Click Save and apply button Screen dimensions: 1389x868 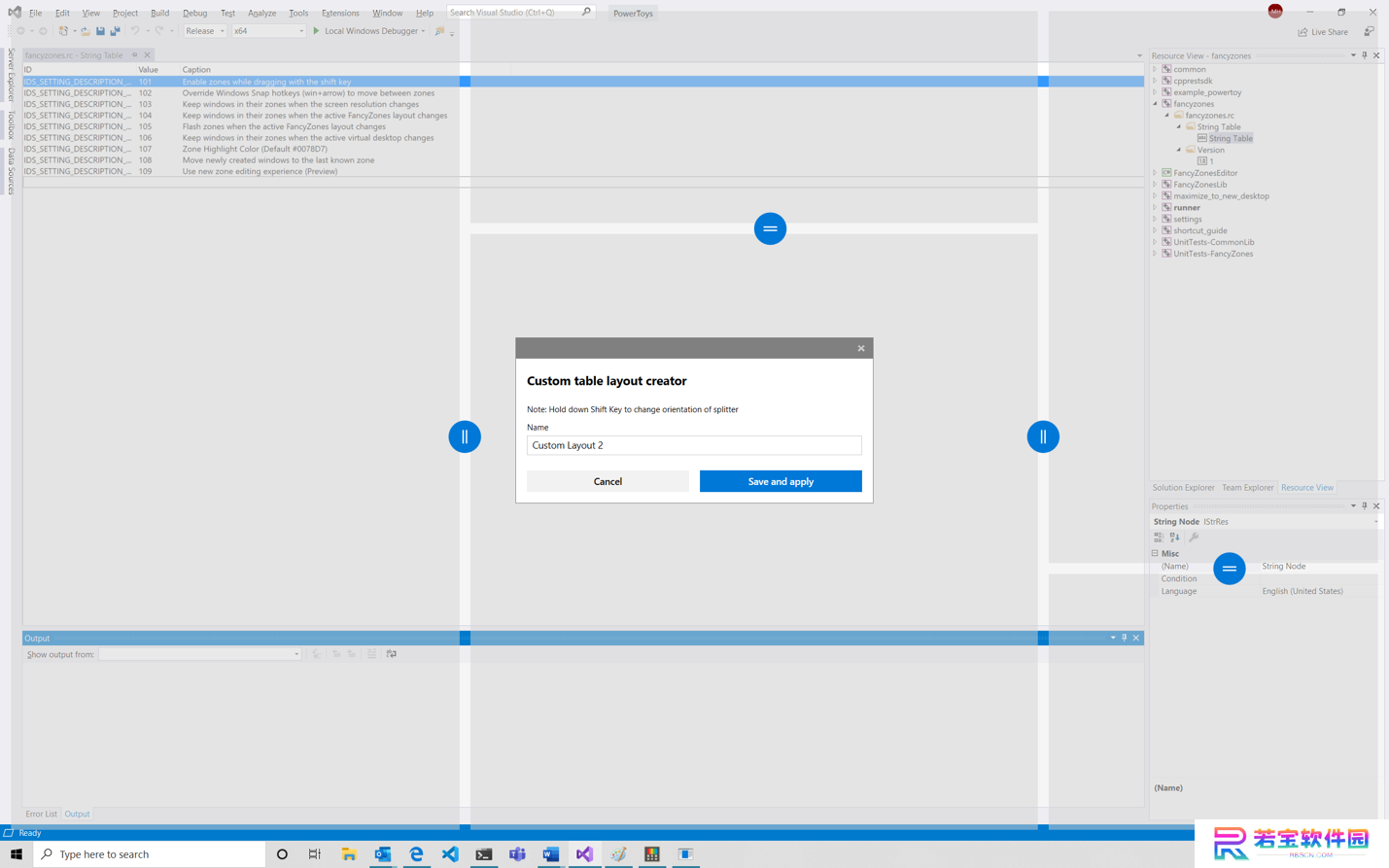tap(781, 481)
